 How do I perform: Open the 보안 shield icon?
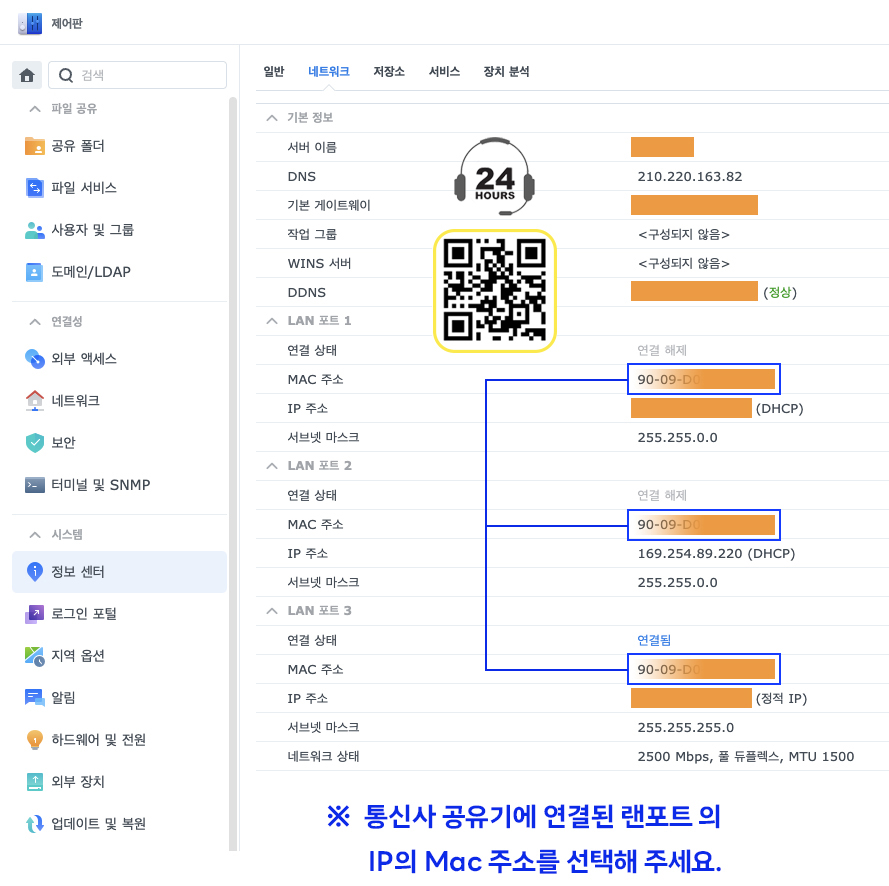point(35,443)
